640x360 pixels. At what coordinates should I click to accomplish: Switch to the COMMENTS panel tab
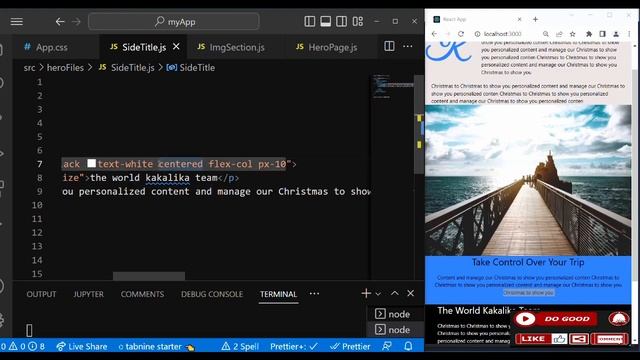(142, 294)
